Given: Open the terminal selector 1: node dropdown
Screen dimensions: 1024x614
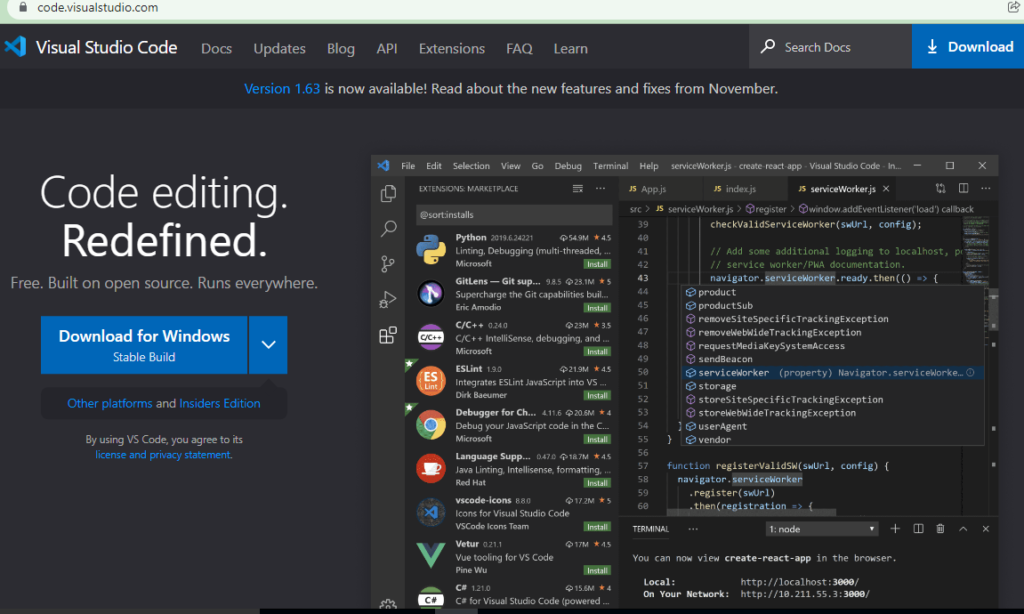Looking at the screenshot, I should (822, 529).
